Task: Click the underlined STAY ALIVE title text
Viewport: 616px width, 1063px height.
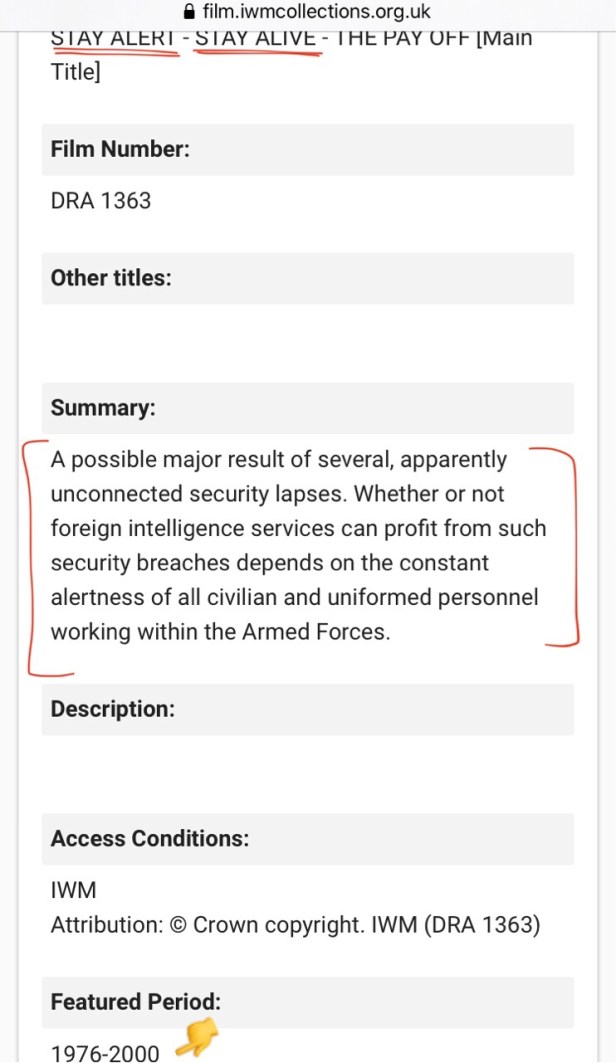Action: point(255,40)
